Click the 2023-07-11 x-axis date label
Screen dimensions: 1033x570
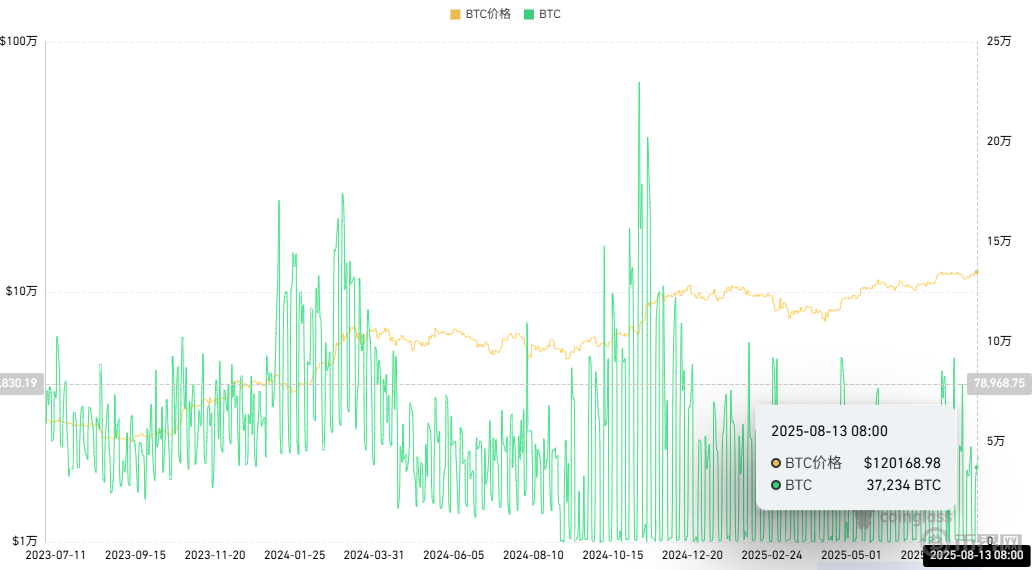coord(55,554)
